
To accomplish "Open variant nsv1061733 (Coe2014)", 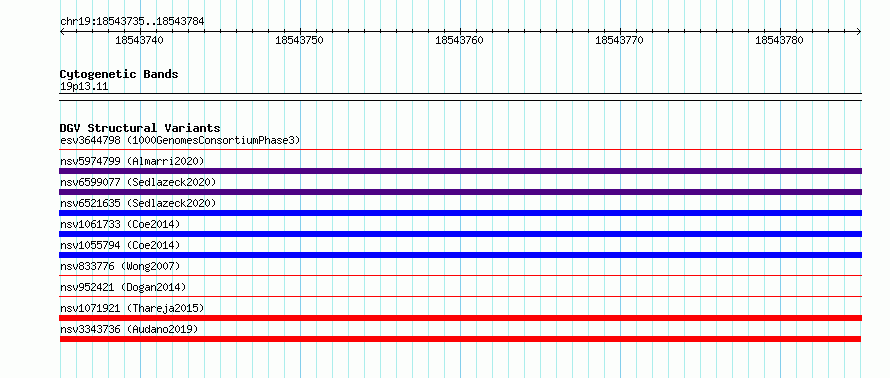I will pos(120,224).
